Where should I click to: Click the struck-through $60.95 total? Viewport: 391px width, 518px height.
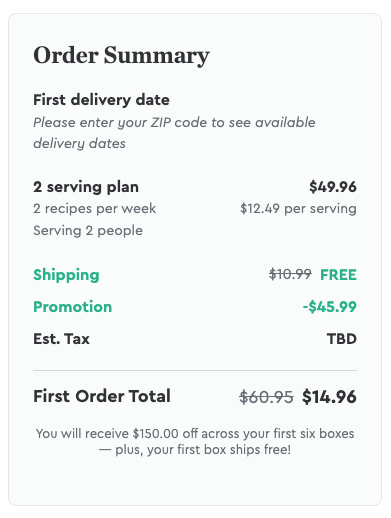click(x=266, y=397)
